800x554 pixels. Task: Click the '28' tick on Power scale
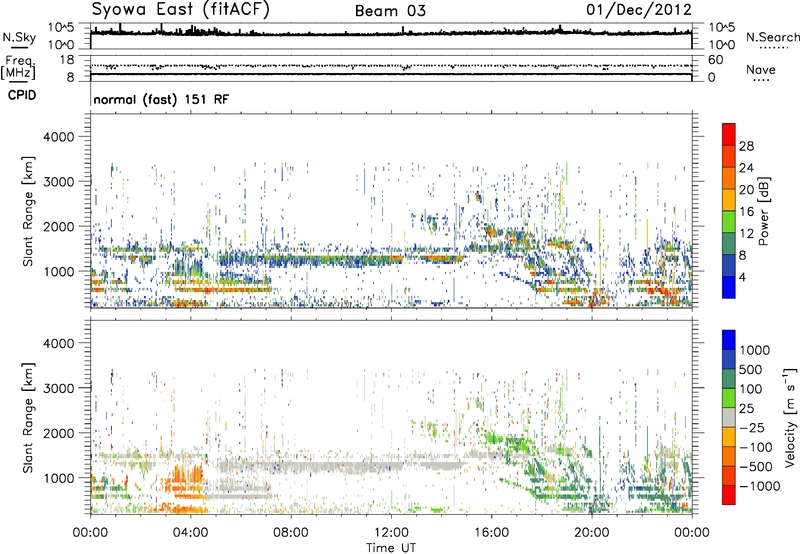tap(746, 146)
